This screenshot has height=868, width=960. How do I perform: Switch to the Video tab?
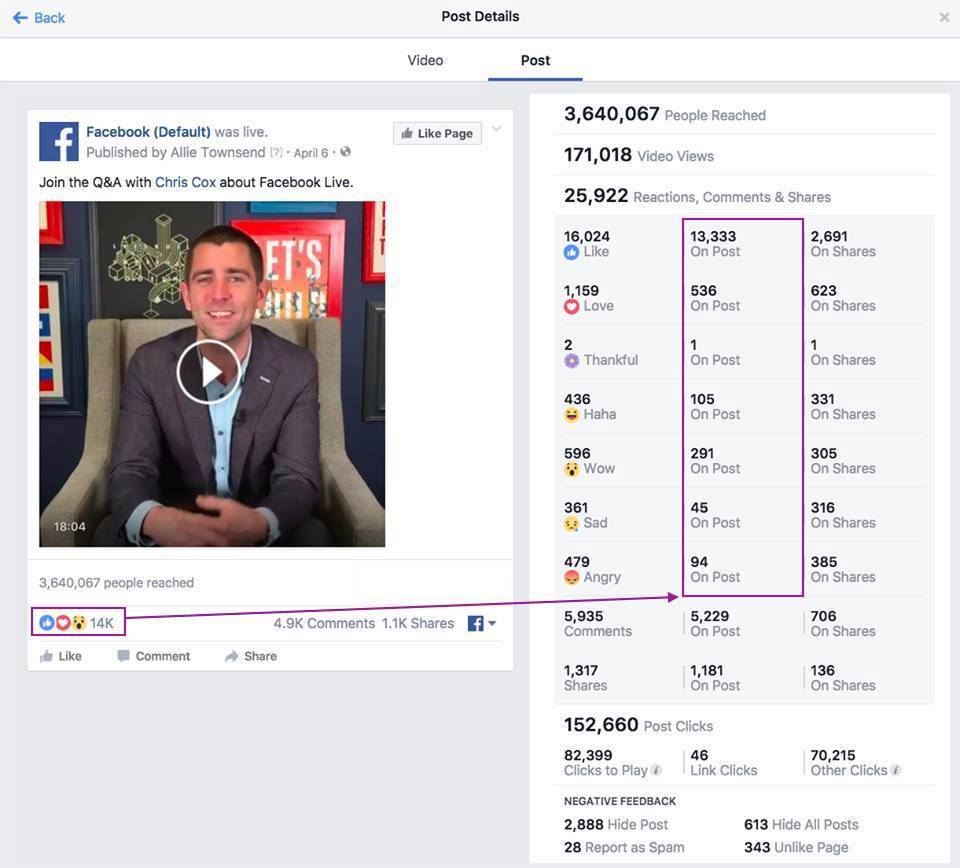coord(425,60)
